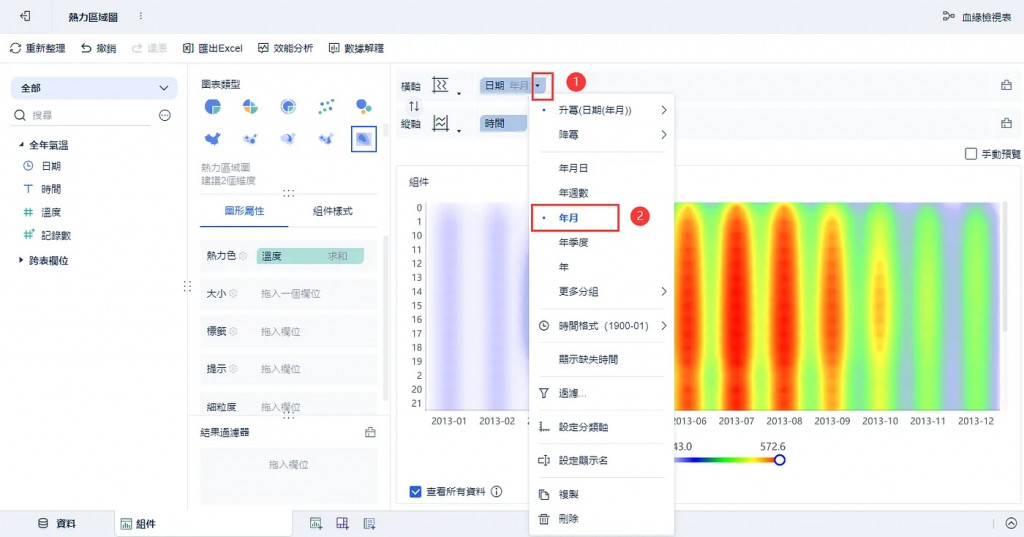Click the collapse arrow icon at bottom right
This screenshot has height=537, width=1024.
(x=1011, y=523)
